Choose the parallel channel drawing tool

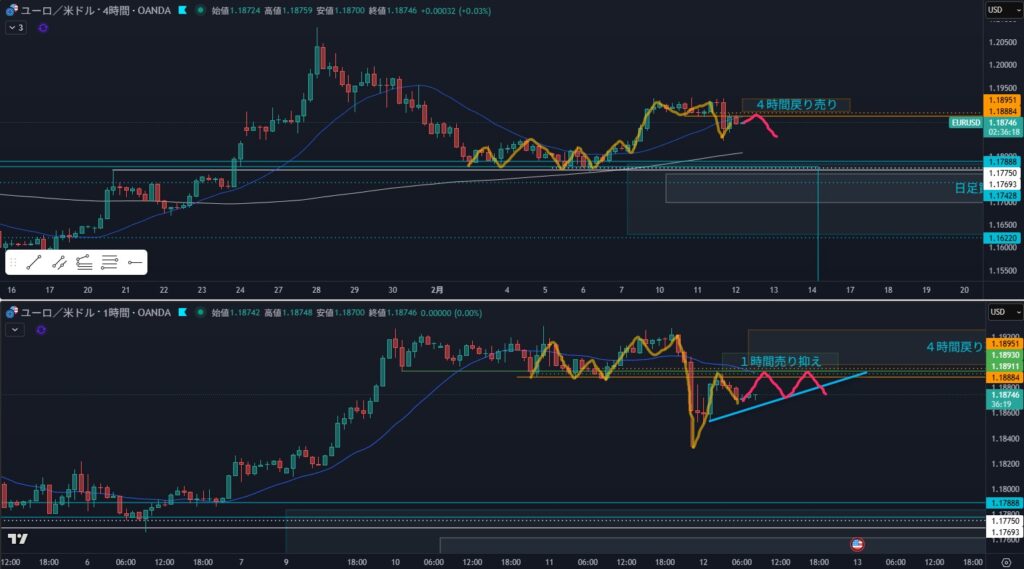click(x=85, y=263)
